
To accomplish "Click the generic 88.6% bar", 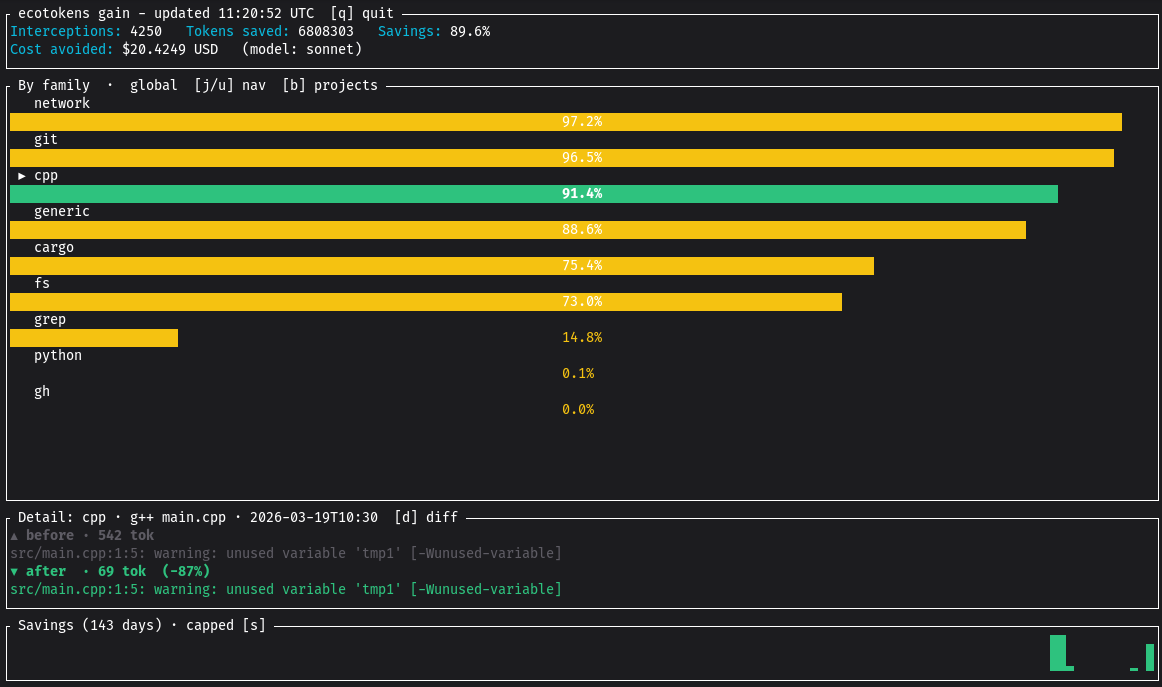I will point(518,230).
